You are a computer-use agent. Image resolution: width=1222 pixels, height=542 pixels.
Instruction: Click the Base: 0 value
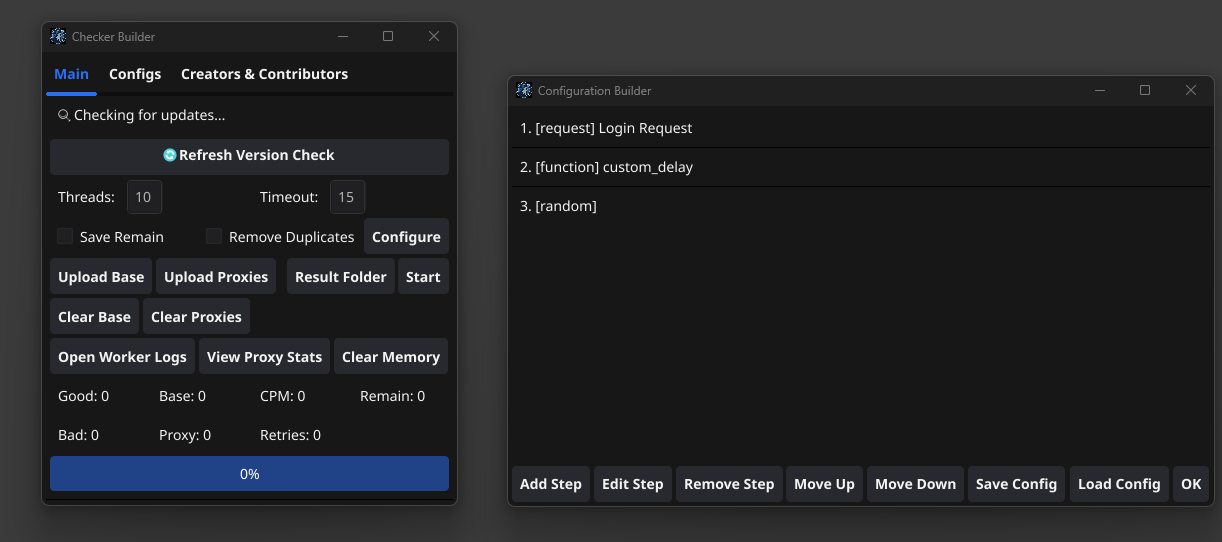(182, 396)
